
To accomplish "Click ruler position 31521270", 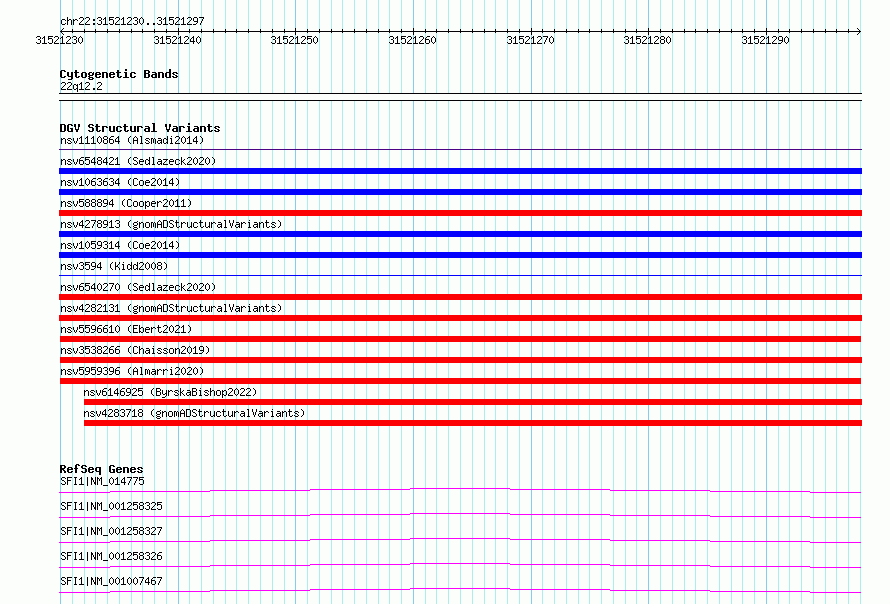I will click(x=530, y=40).
